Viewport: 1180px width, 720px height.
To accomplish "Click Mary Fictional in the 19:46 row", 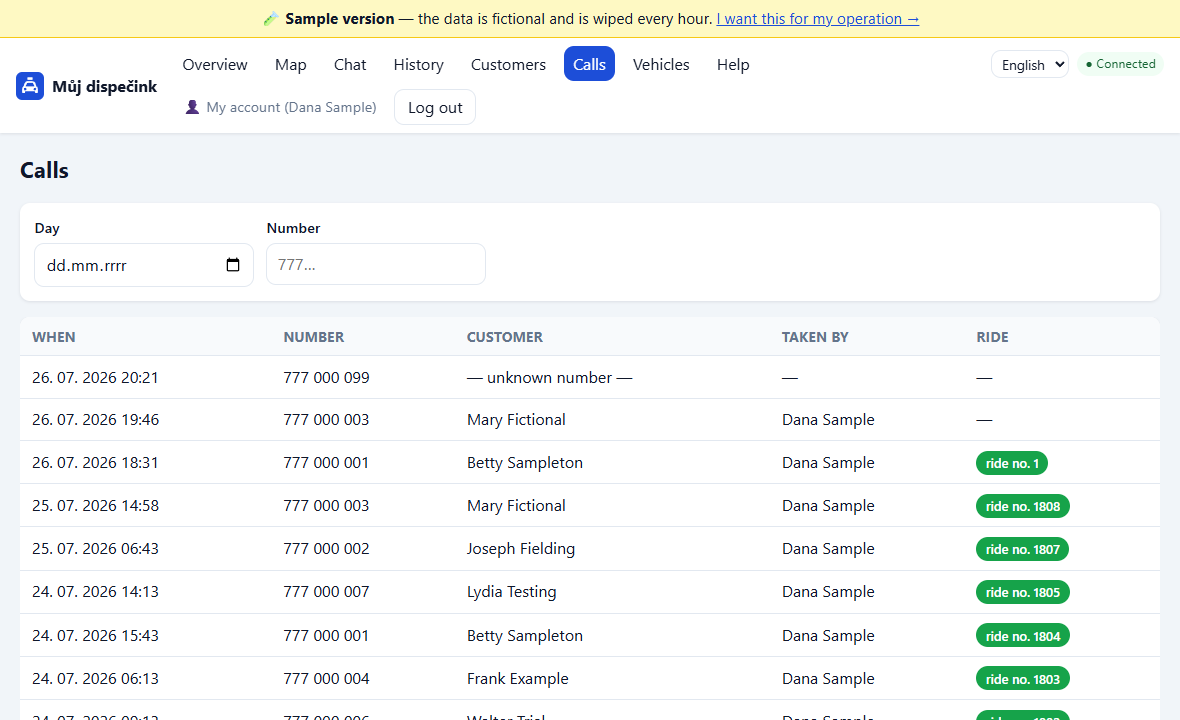I will point(516,420).
